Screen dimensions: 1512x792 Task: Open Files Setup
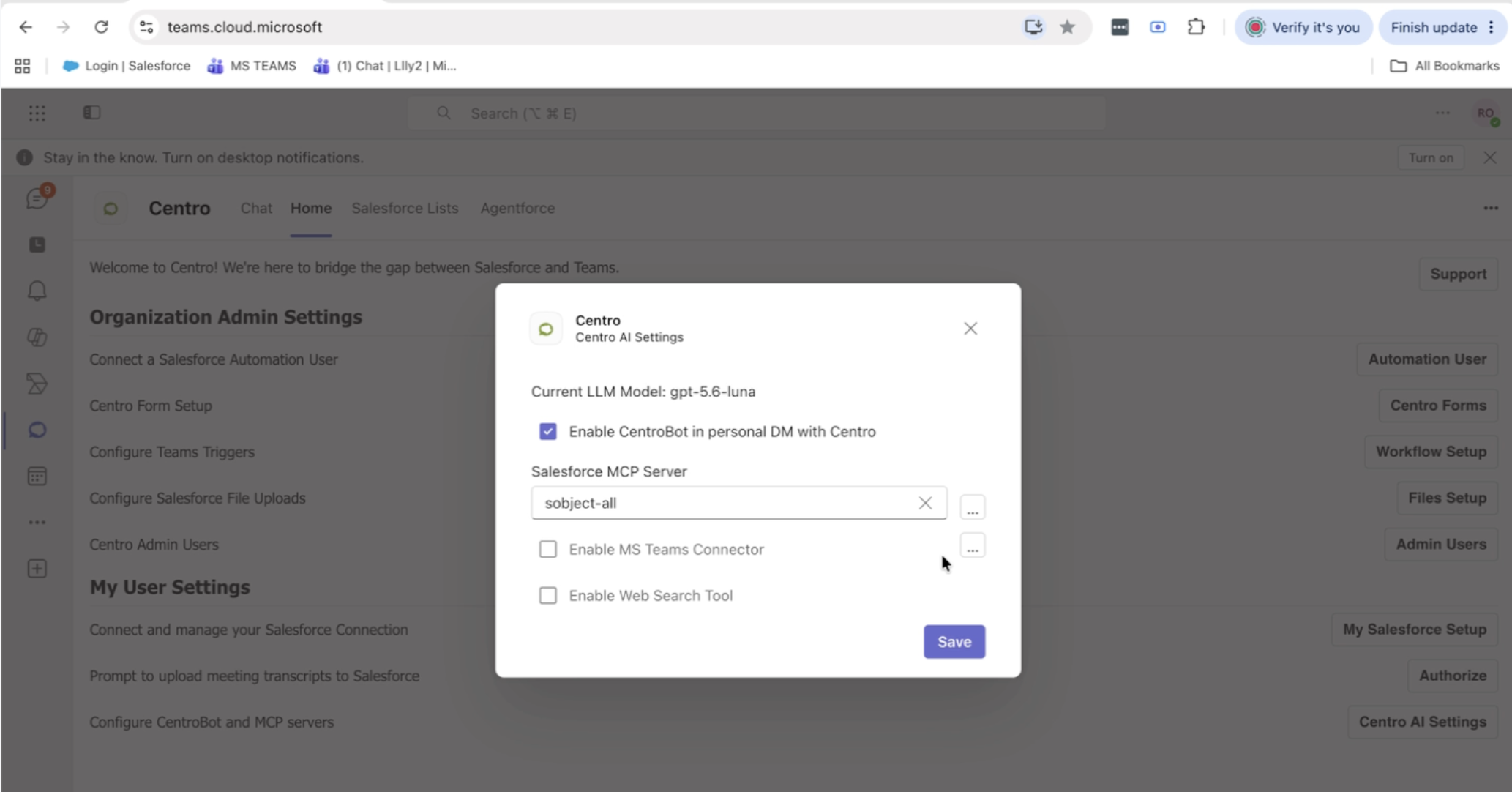[x=1447, y=498]
